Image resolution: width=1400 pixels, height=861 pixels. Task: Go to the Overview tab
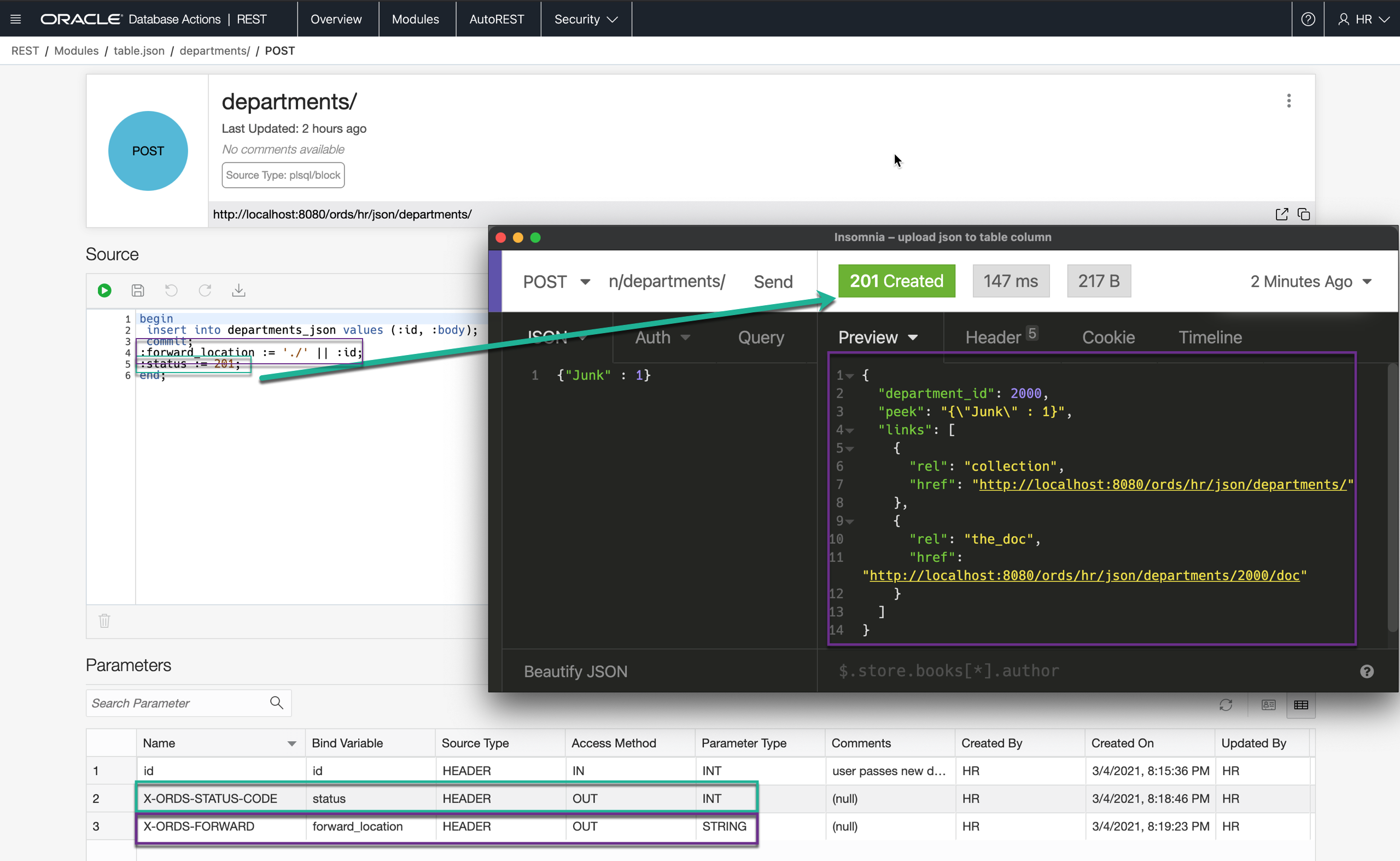336,19
